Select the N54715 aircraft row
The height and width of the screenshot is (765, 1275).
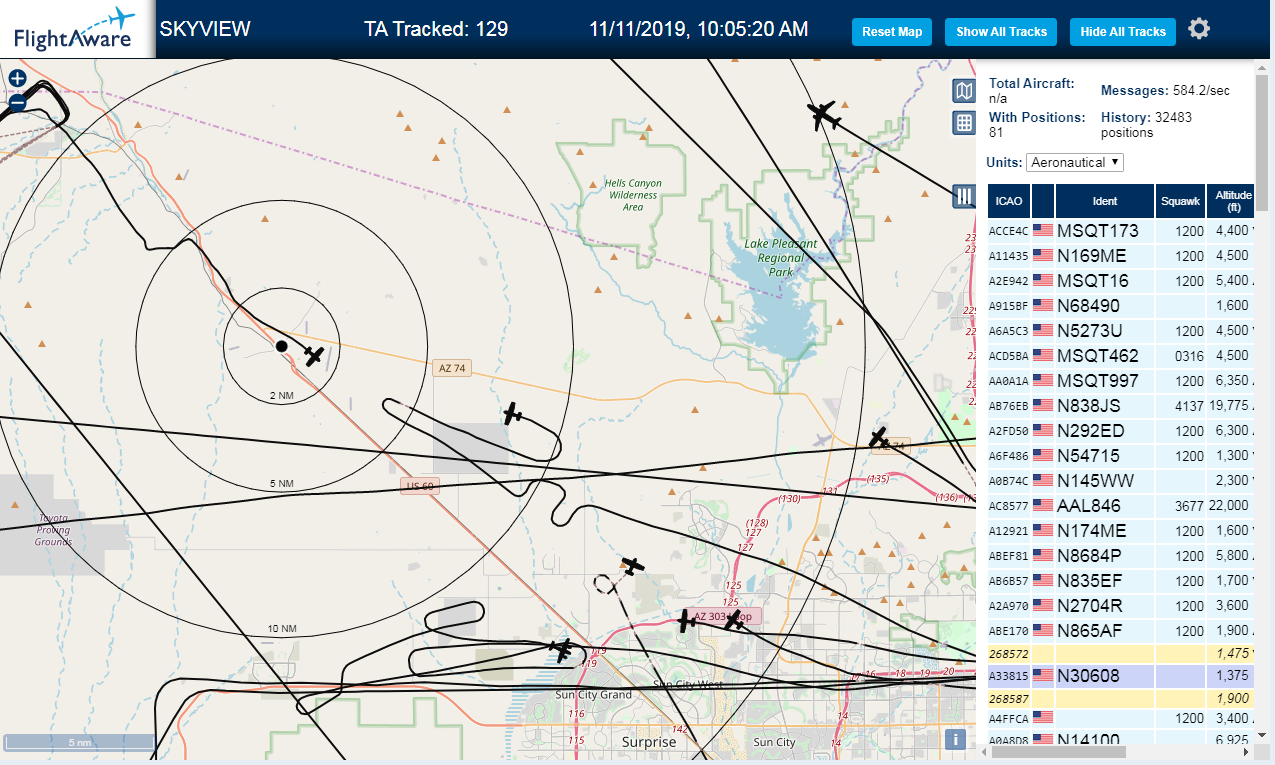(1121, 456)
